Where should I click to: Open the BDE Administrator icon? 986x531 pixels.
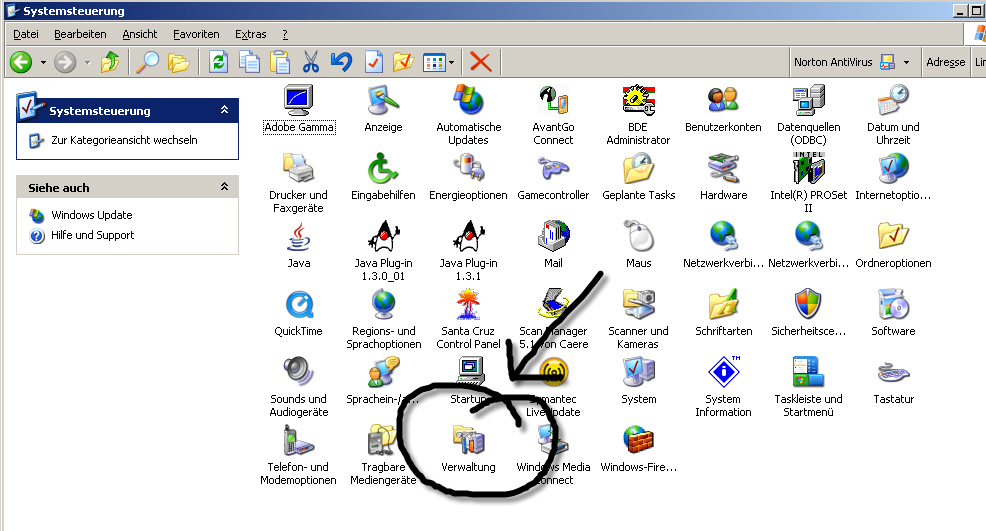[x=638, y=101]
